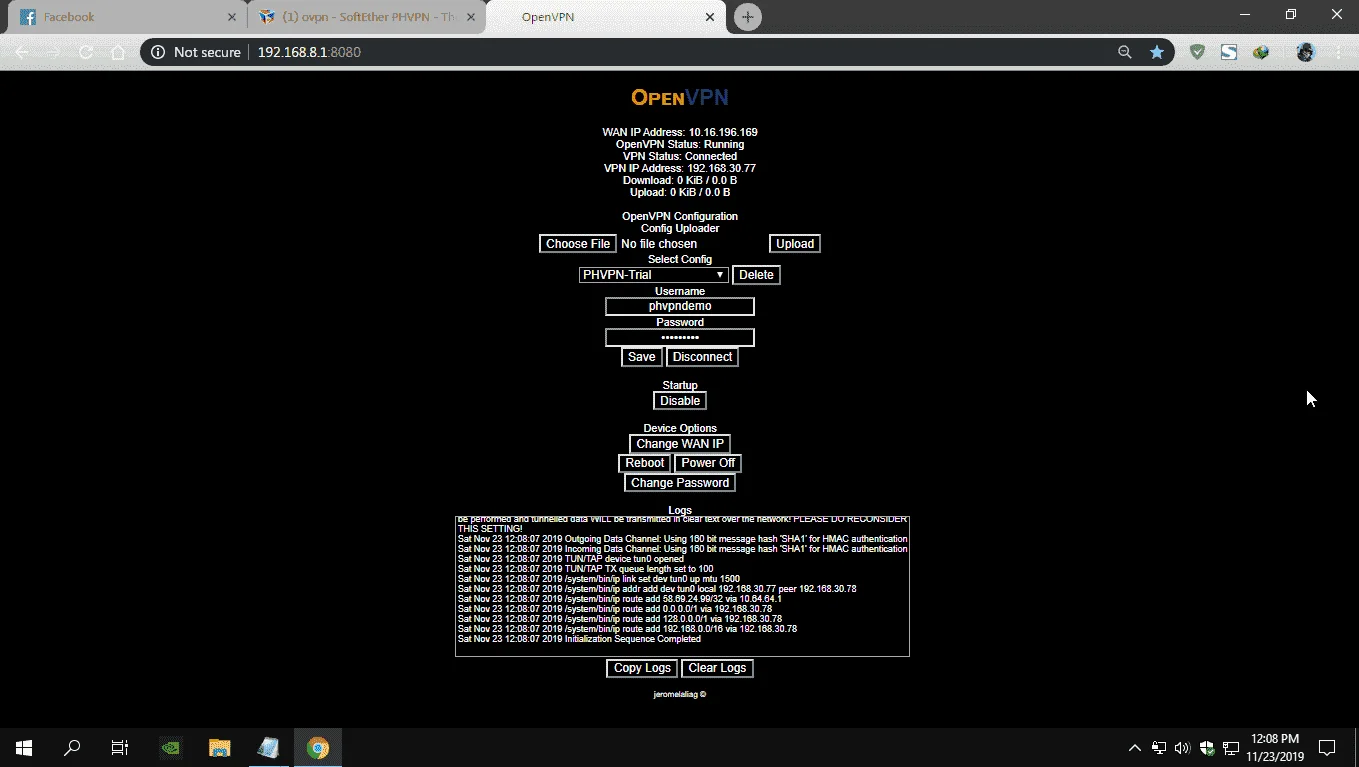
Task: Open the extension icon left of profile avatar
Action: 1261,52
